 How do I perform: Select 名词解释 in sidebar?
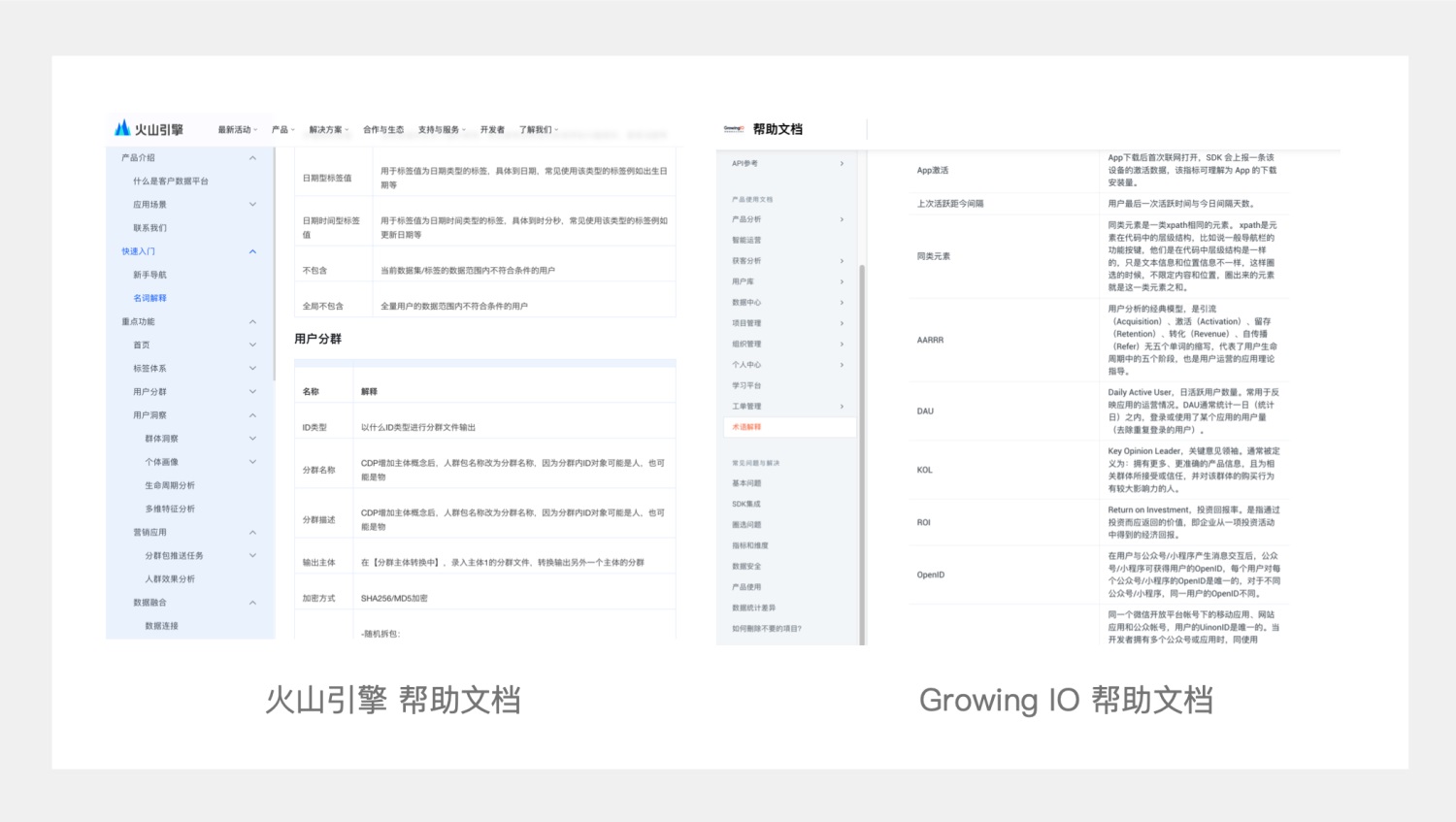pos(150,298)
